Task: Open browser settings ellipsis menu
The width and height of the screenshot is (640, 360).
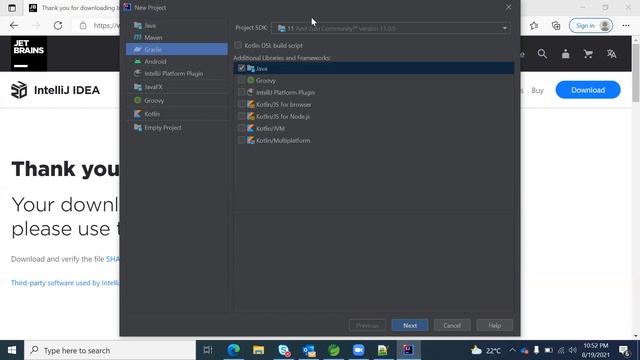Action: click(x=626, y=25)
